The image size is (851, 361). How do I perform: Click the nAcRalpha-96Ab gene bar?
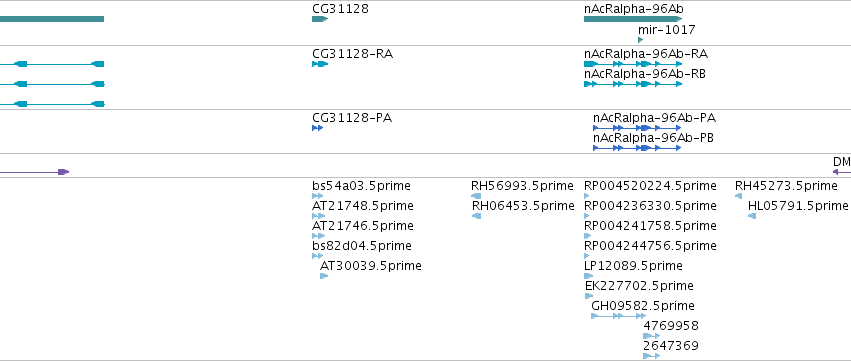(633, 19)
